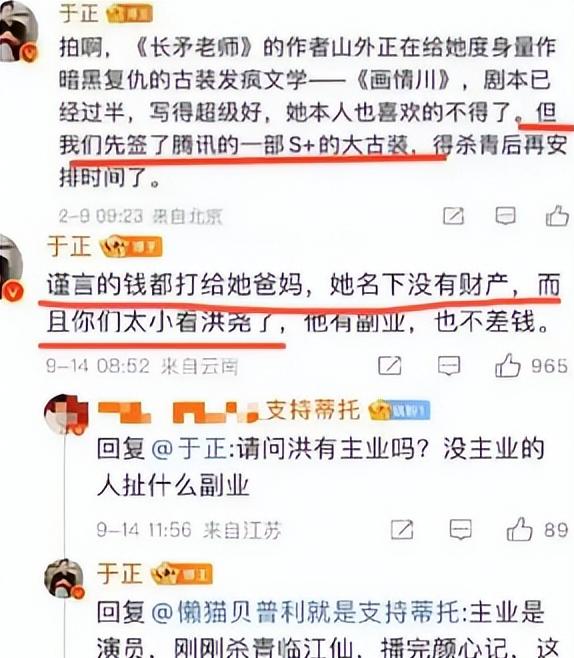Share the first 于正 comment about 画情川
This screenshot has height=658, width=574.
(x=454, y=216)
